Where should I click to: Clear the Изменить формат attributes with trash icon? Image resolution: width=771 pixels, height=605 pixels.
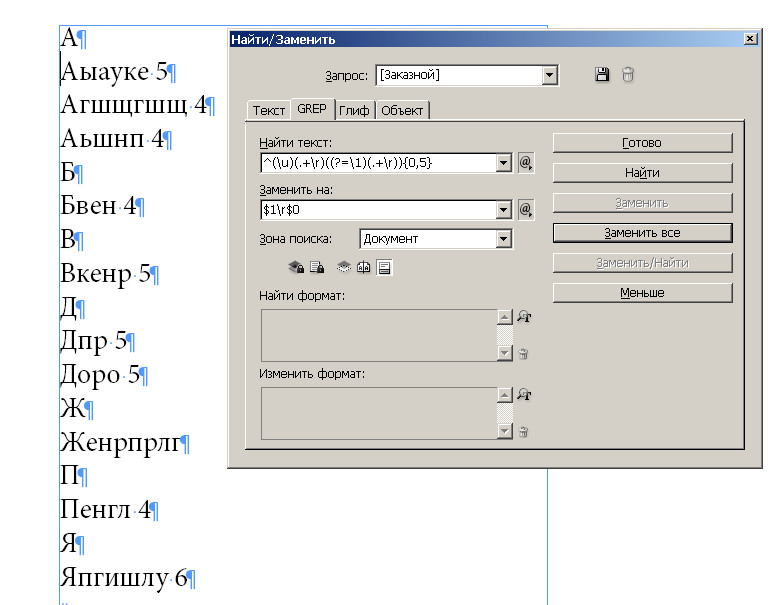pyautogui.click(x=523, y=431)
